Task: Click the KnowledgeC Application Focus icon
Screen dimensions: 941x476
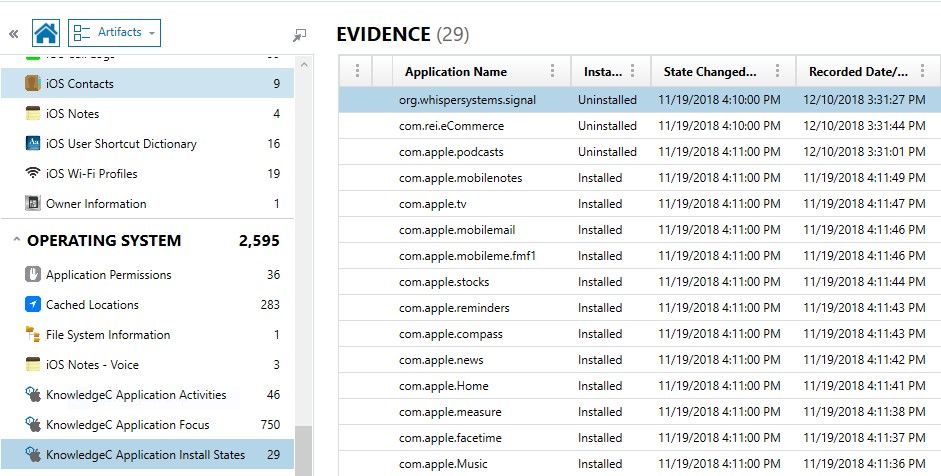Action: [32, 424]
